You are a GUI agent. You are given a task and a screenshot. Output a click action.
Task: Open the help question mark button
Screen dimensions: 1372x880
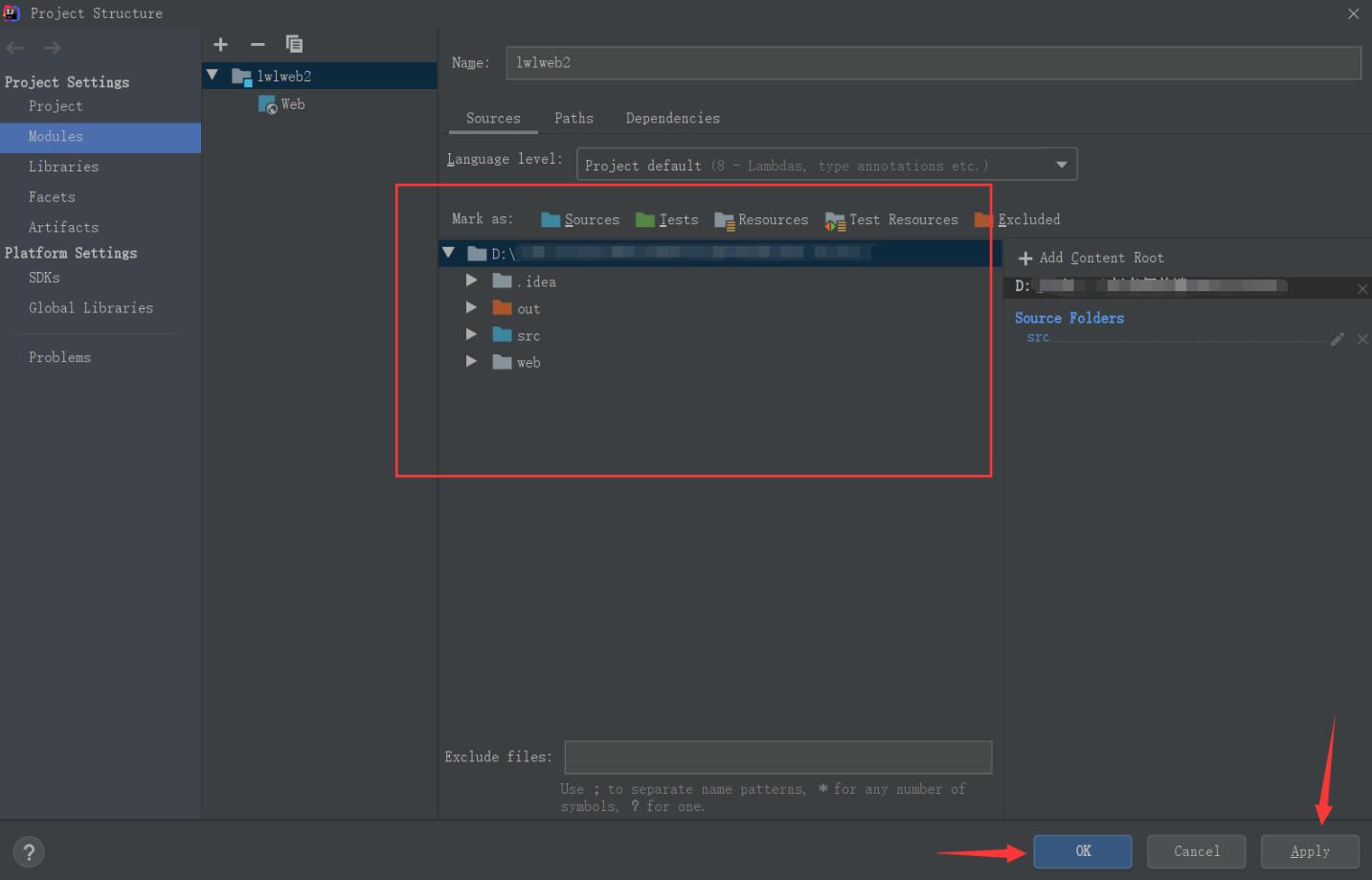coord(29,852)
